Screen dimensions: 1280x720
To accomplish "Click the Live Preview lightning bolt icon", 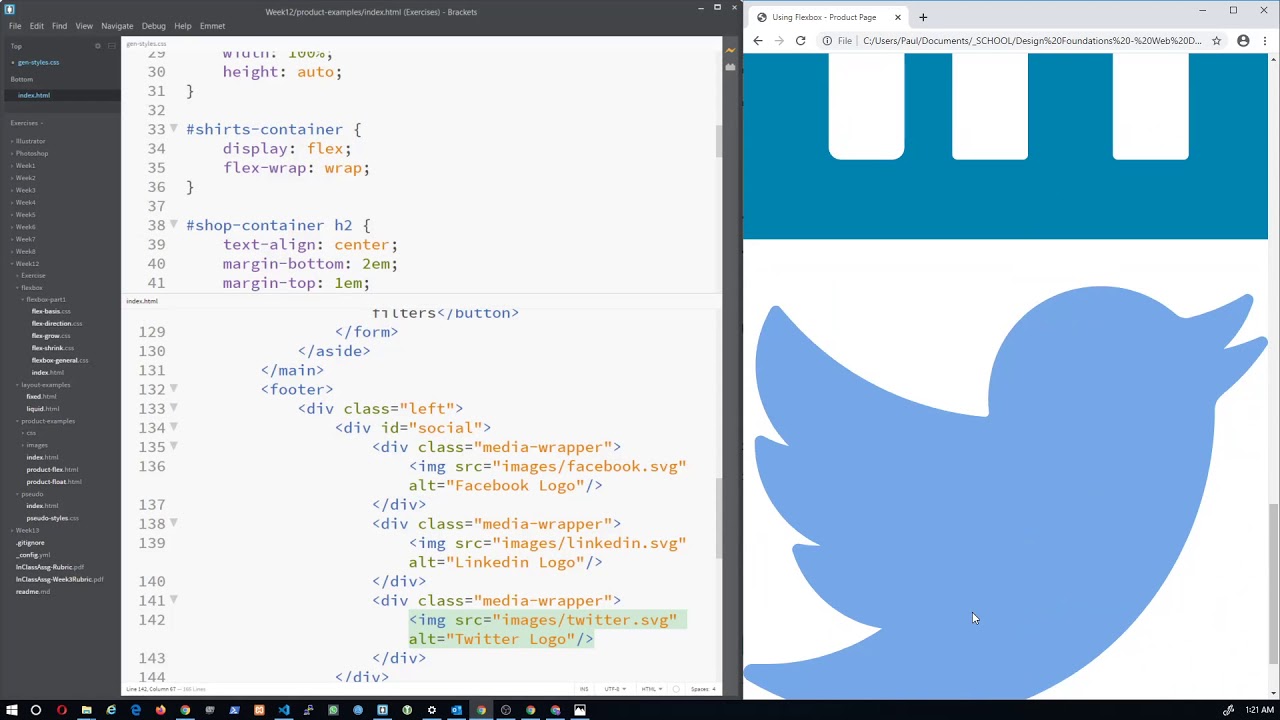I will 730,49.
